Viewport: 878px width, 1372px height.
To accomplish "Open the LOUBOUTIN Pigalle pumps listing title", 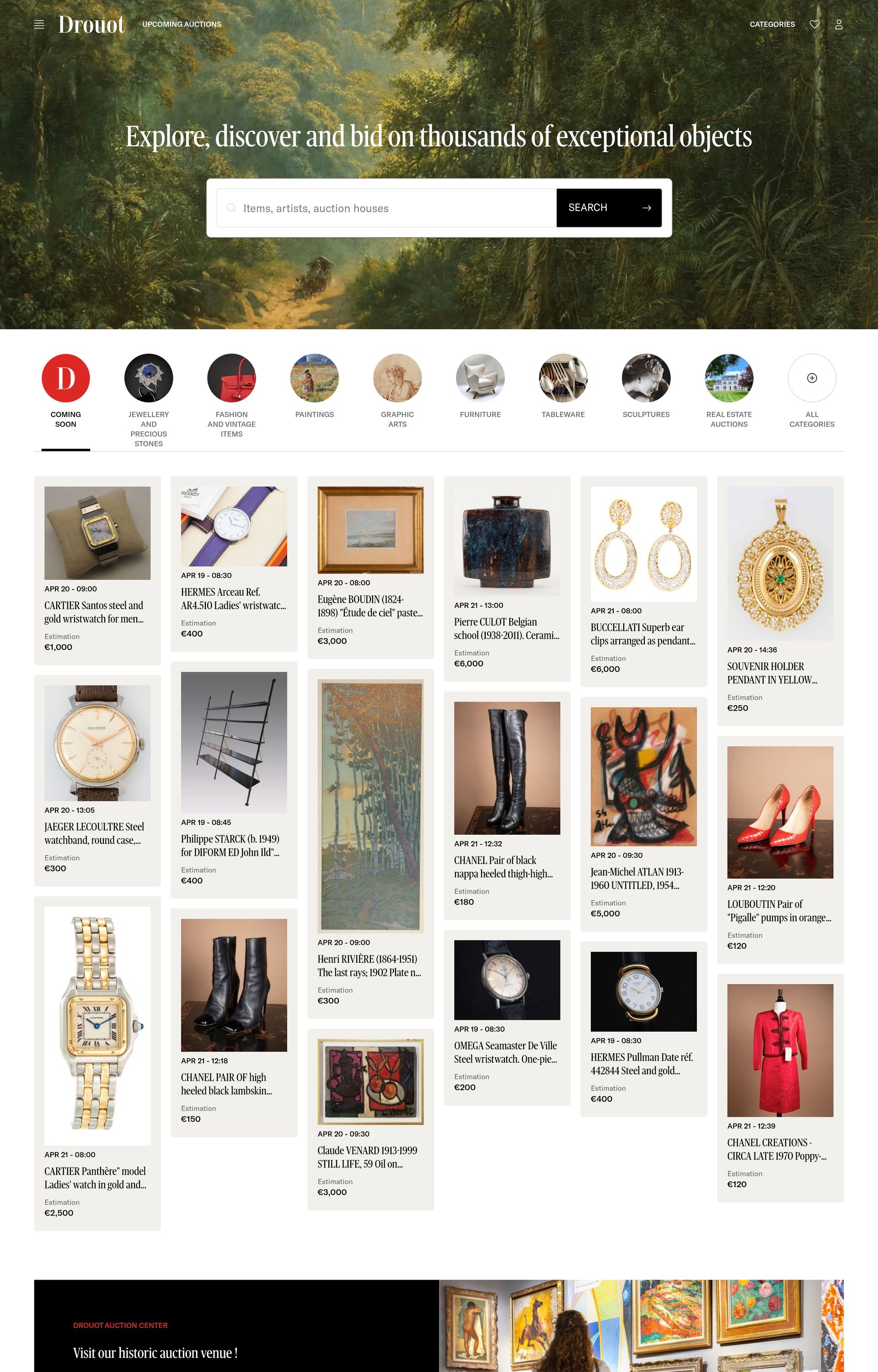I will pos(779,911).
